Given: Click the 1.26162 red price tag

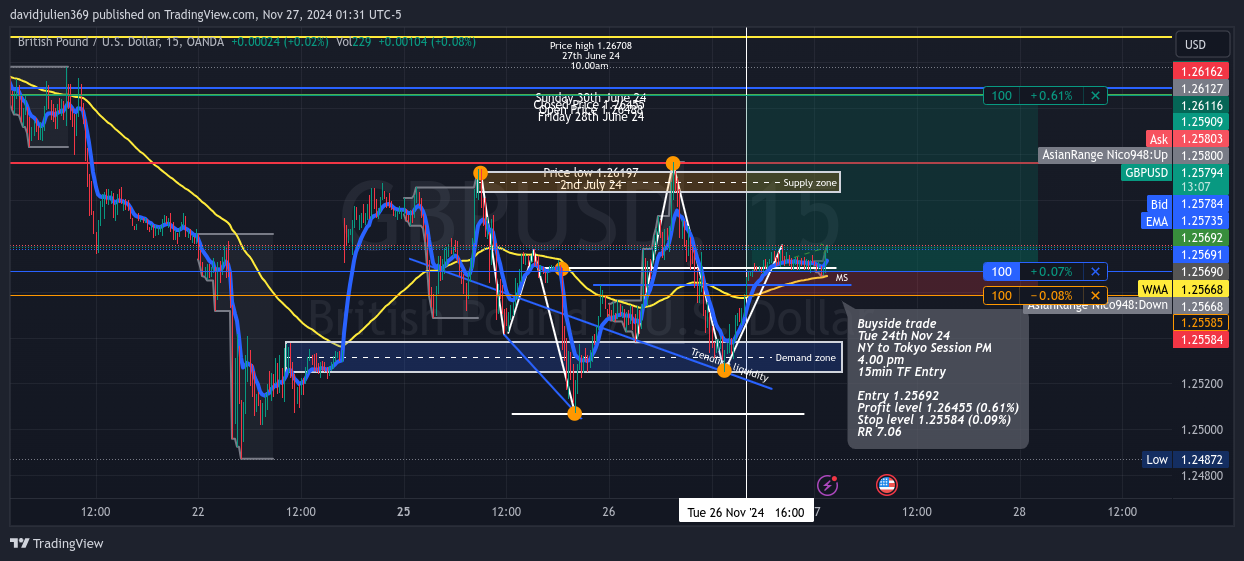Looking at the screenshot, I should pos(1201,72).
